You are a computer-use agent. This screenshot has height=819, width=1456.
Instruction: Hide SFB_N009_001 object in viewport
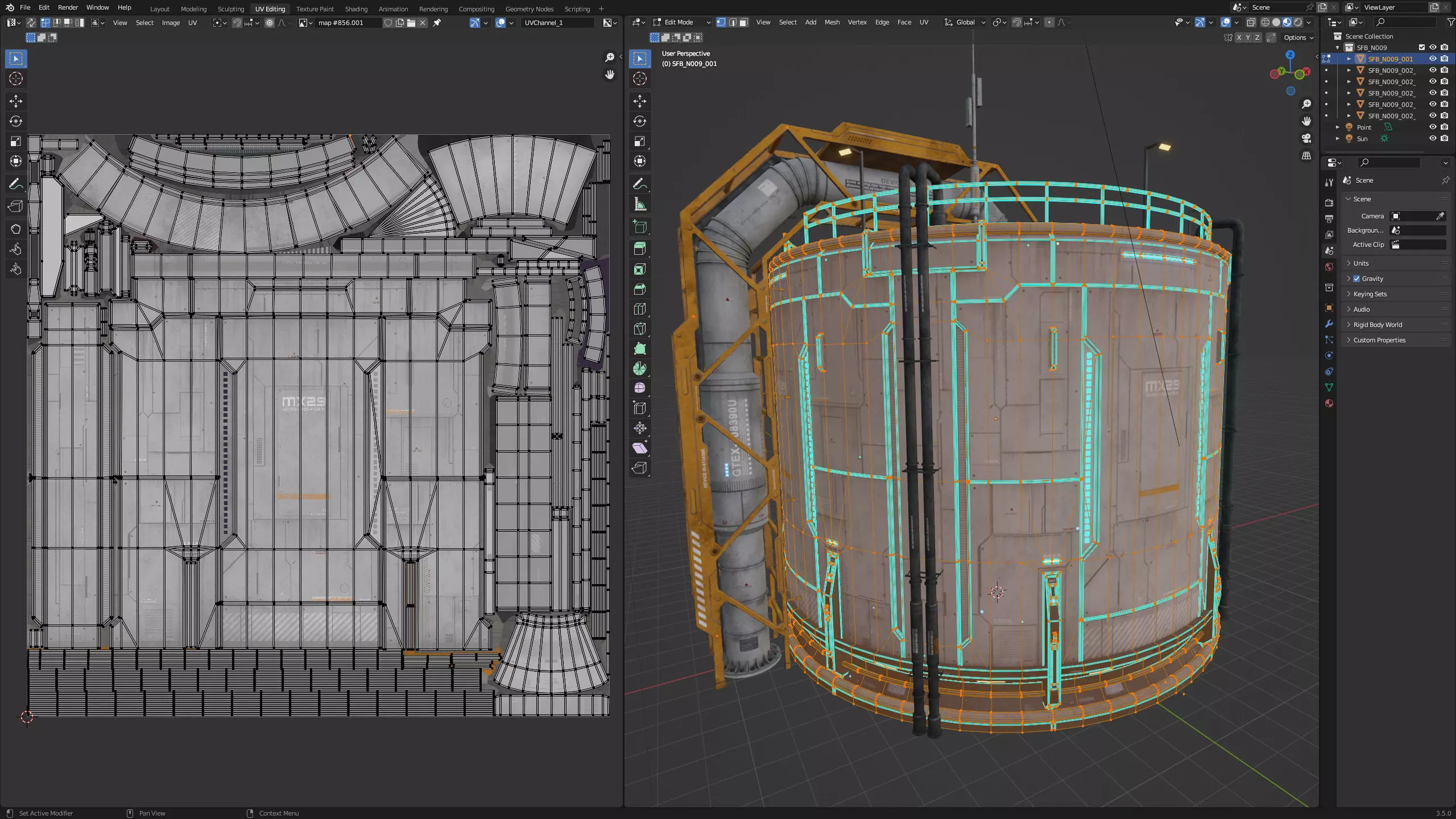(x=1433, y=59)
